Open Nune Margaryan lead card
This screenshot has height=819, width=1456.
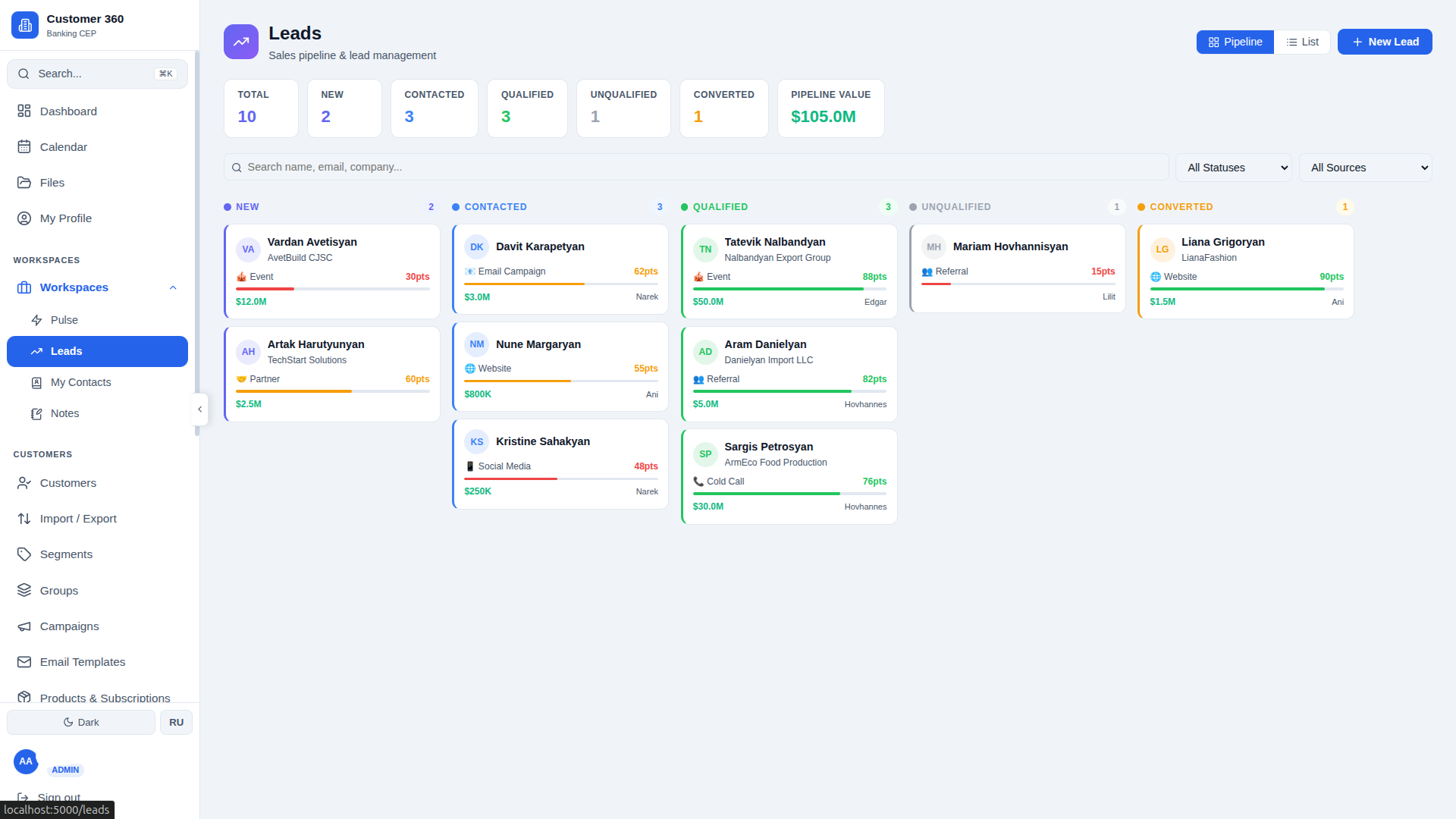pos(560,367)
